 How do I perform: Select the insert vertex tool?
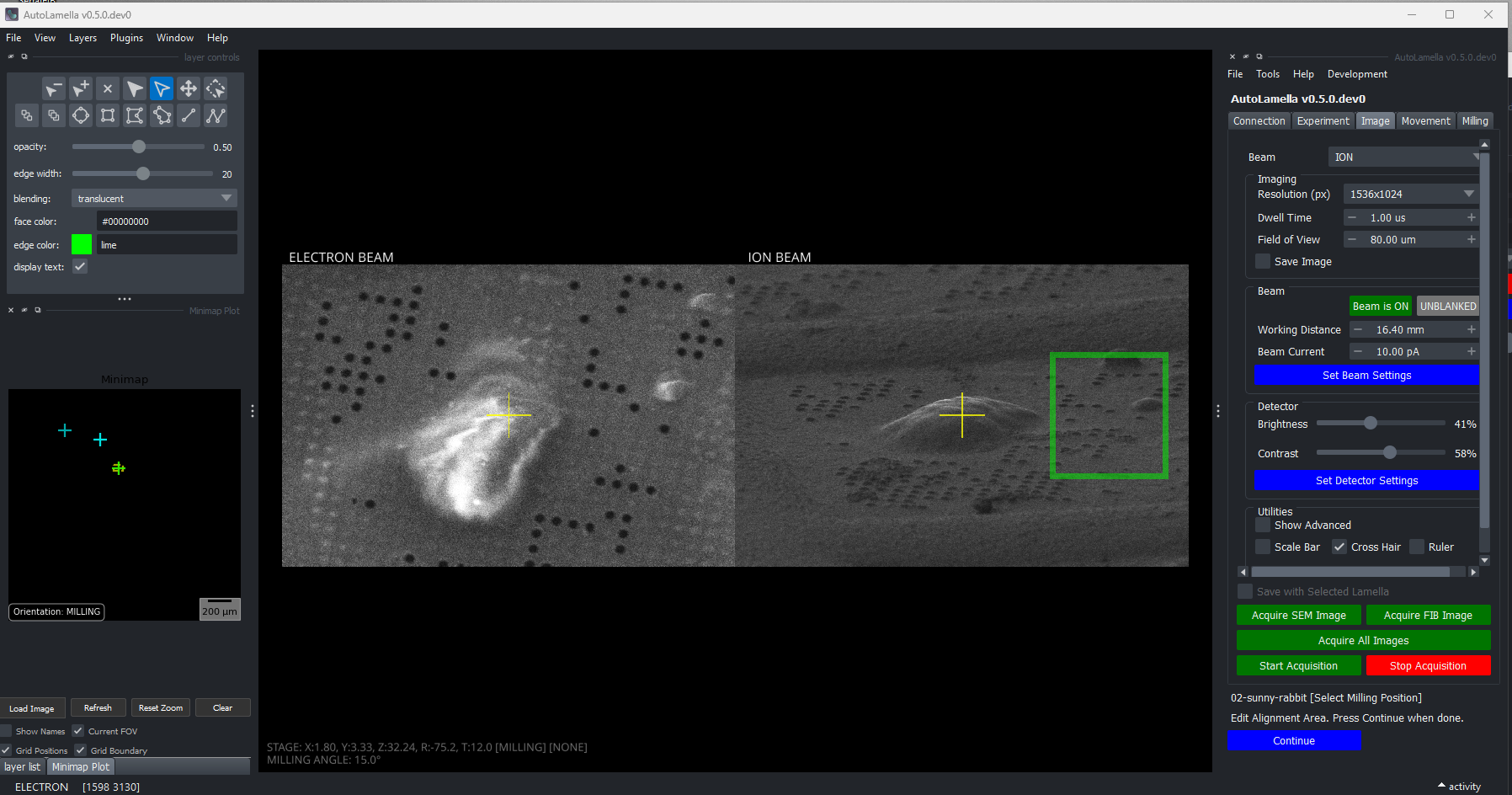click(81, 88)
